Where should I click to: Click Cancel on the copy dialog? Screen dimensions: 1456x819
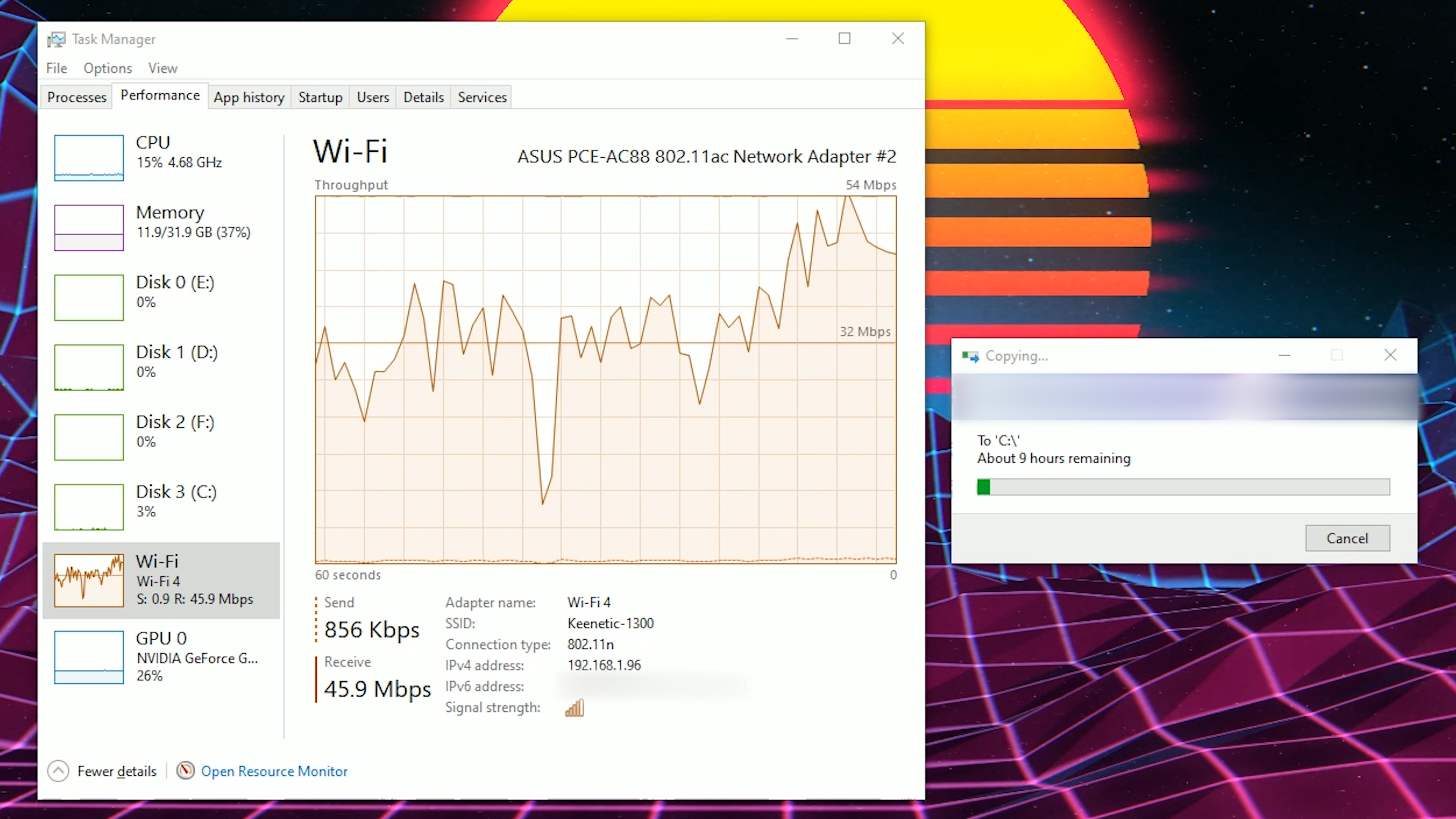[1347, 538]
